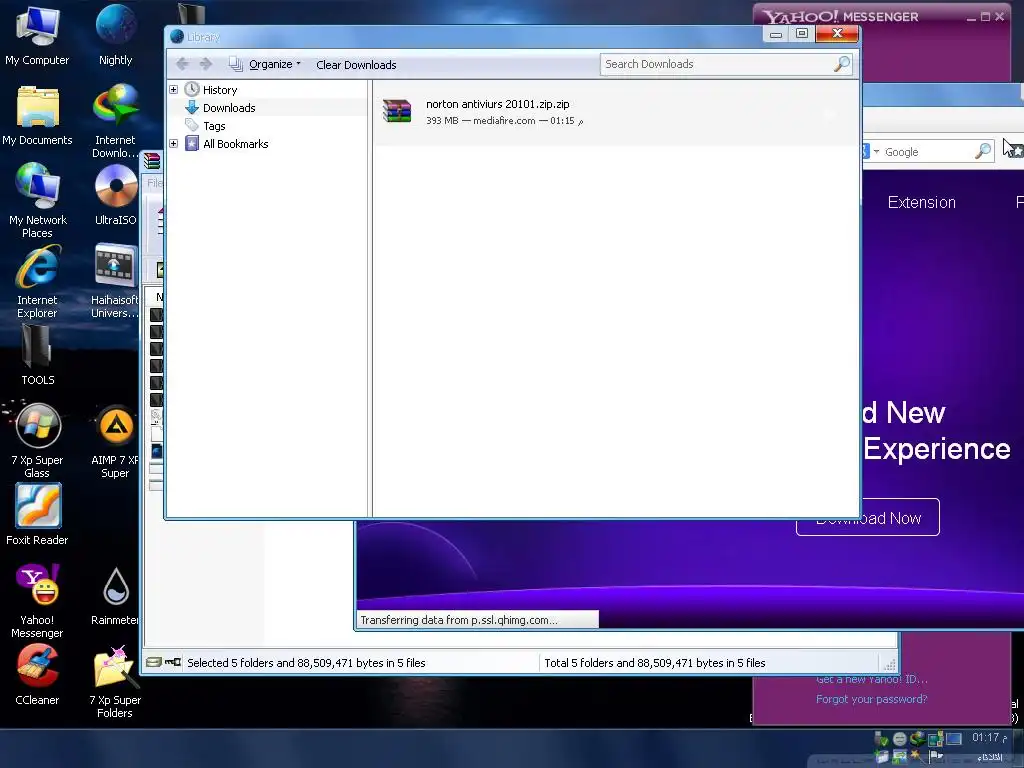
Task: Click the WinRAR icon of the norton download
Action: point(397,111)
